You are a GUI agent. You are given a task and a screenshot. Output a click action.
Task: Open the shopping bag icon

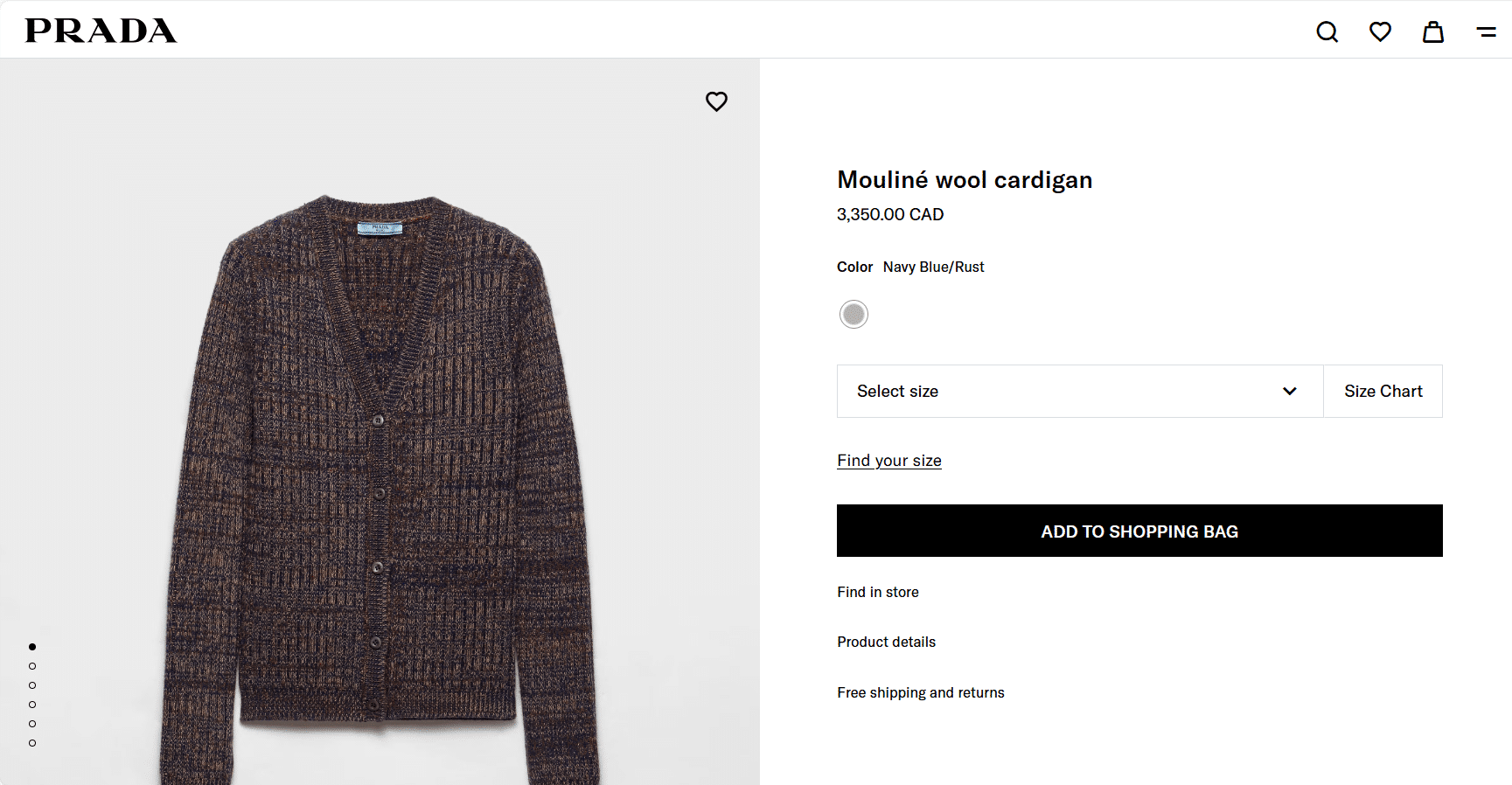(x=1432, y=32)
